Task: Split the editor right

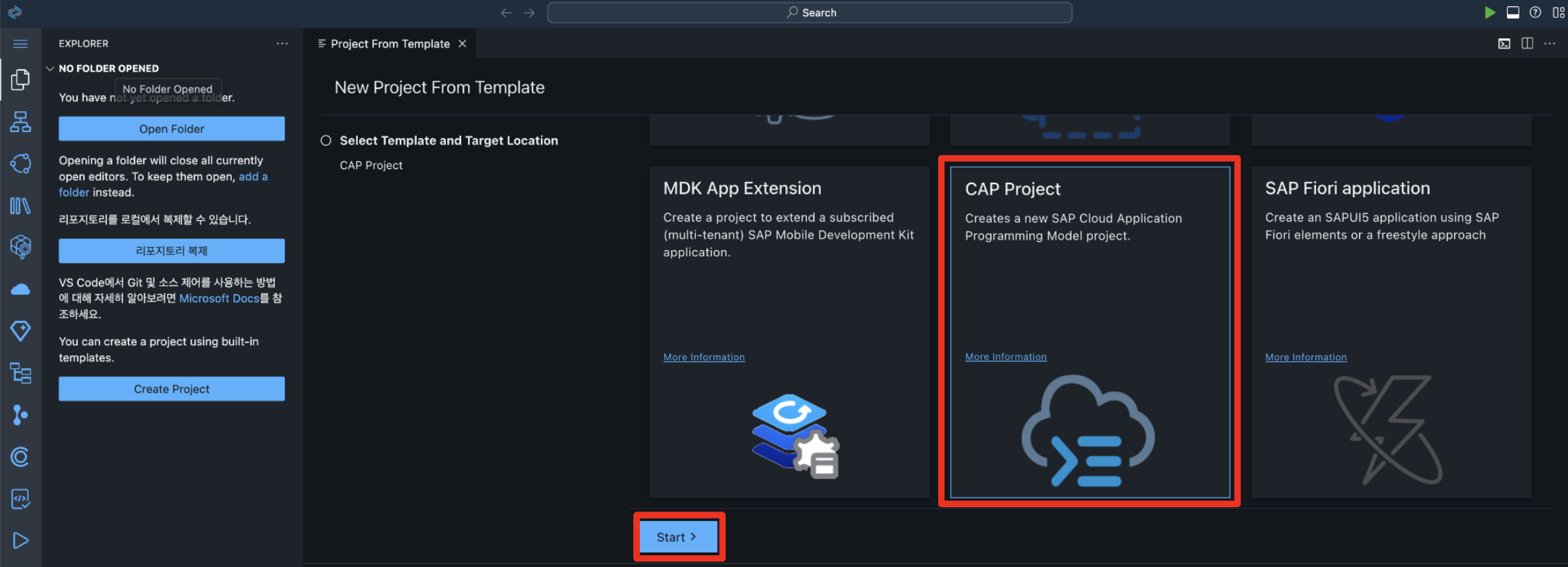Action: 1527,44
